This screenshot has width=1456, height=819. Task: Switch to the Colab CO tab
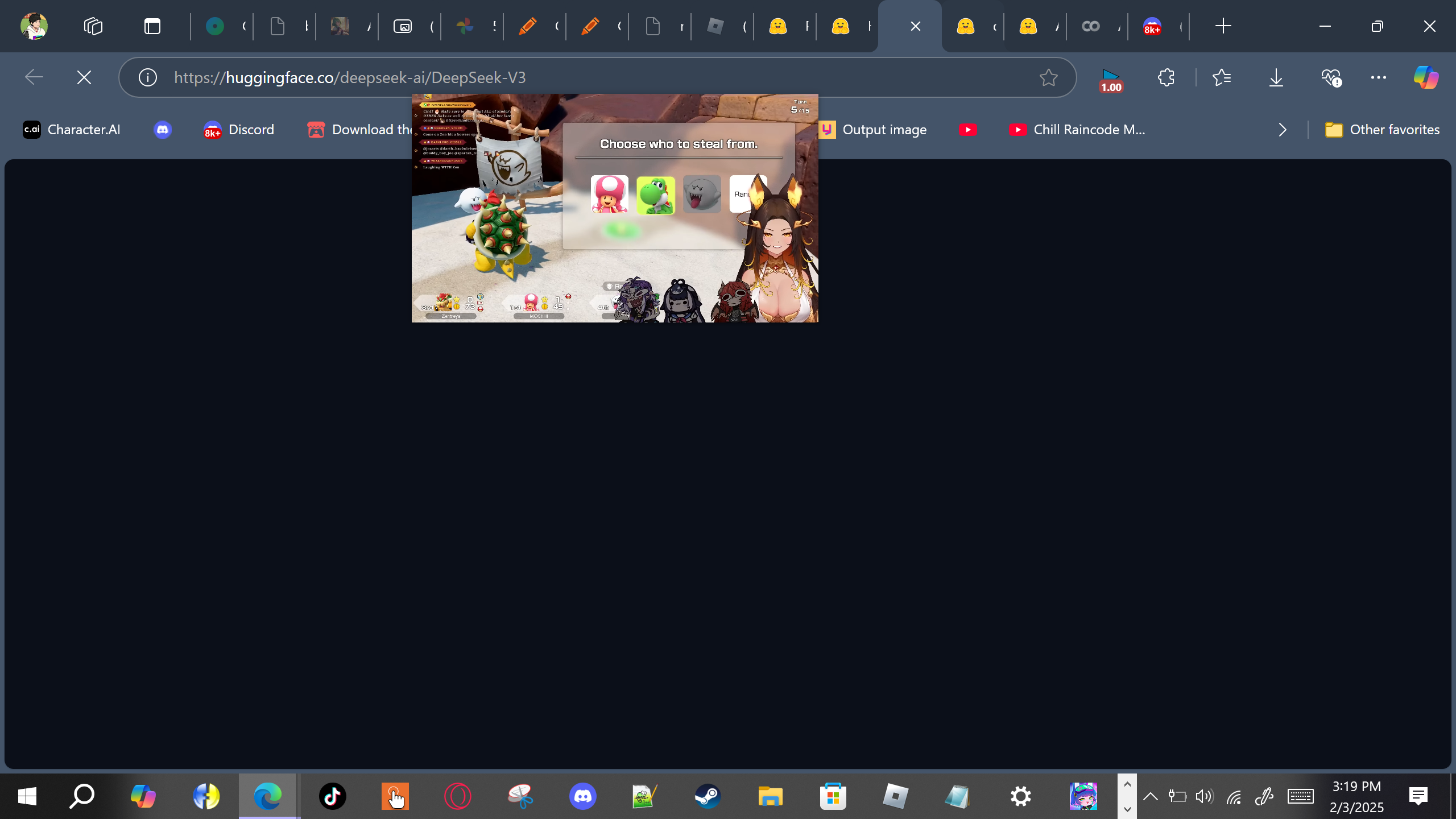tap(1091, 26)
